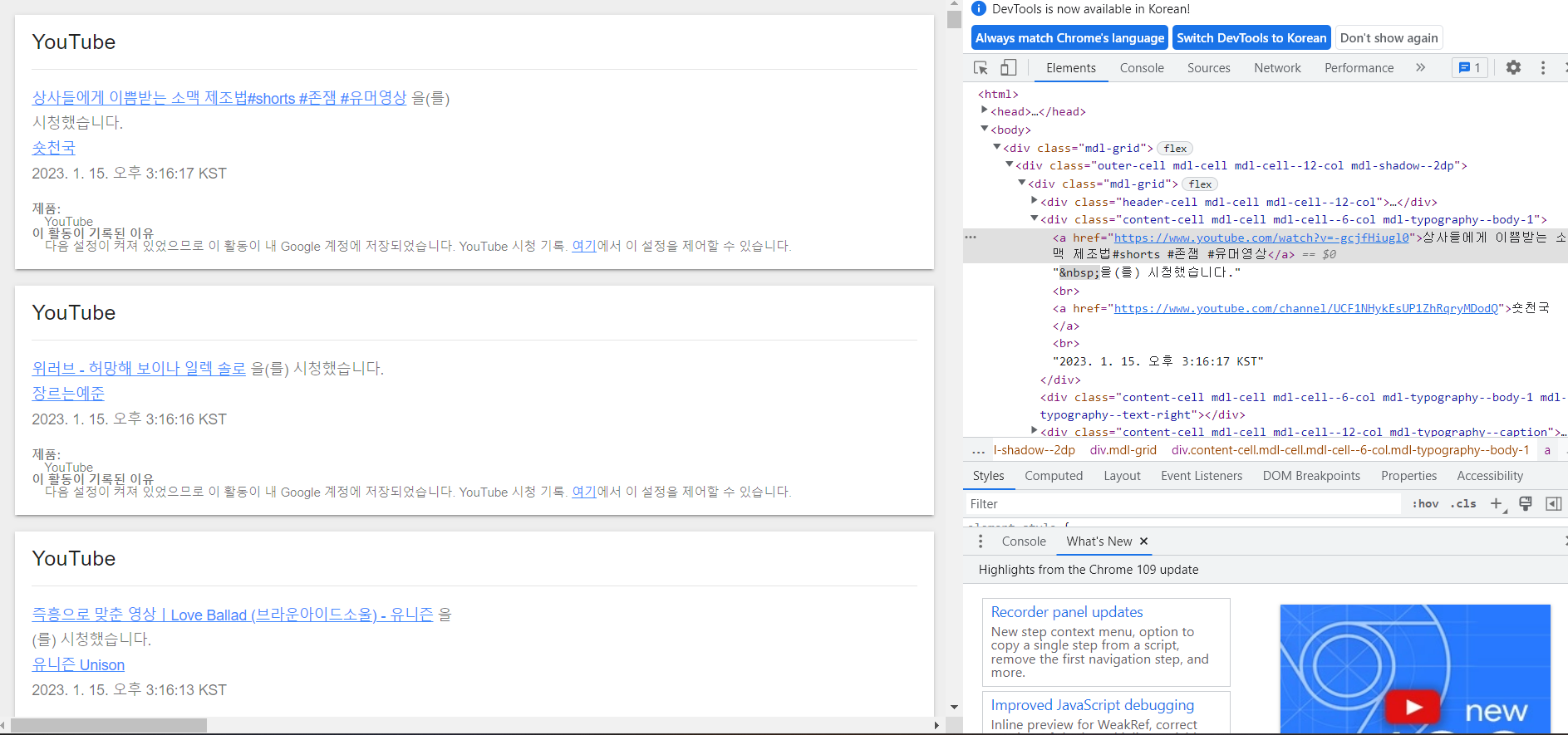Collapse the outer-cell div node
1568x735 pixels.
[1010, 164]
